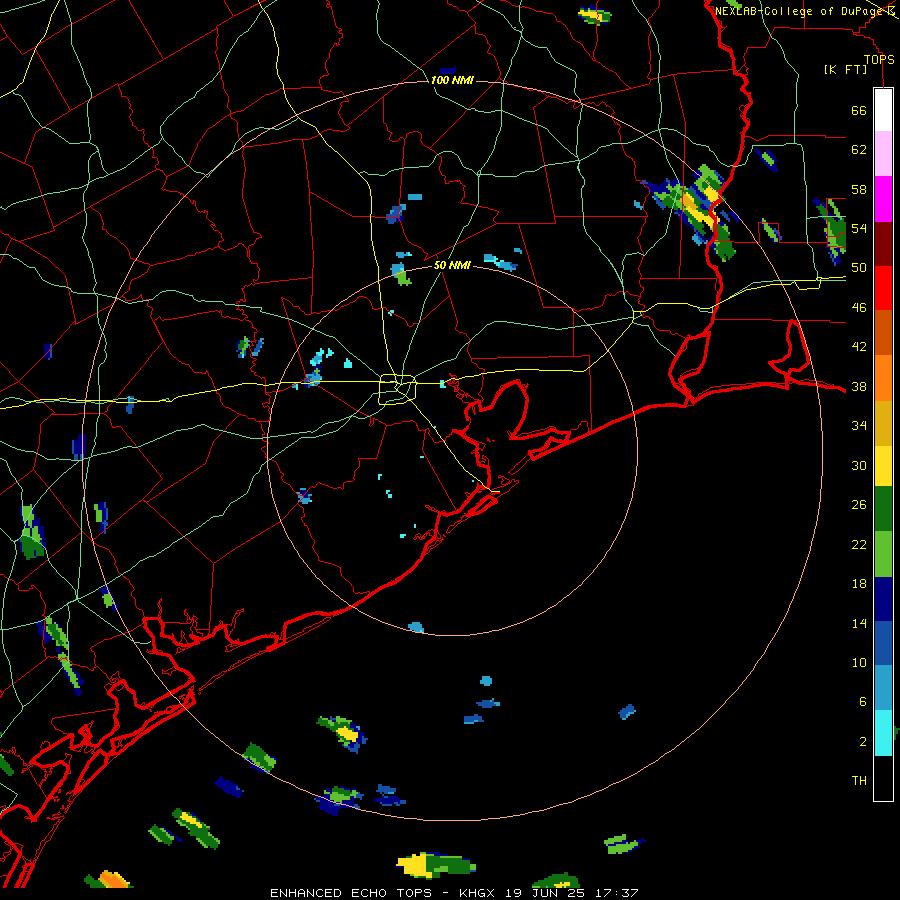Click the legend value 66

coord(859,110)
